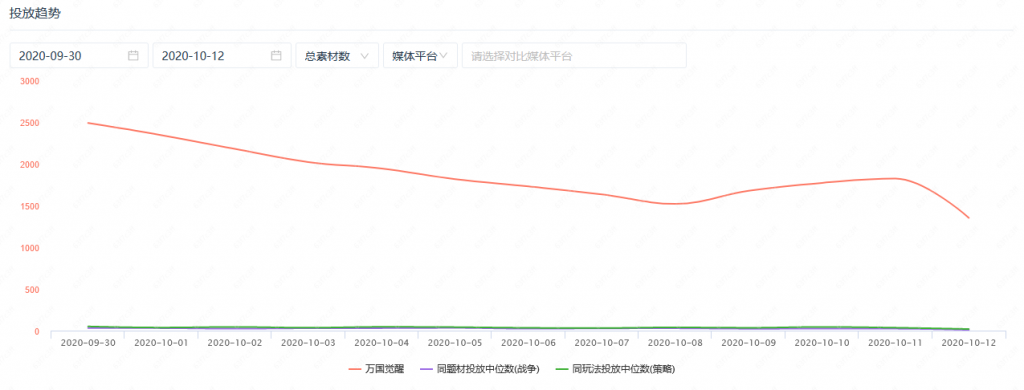
Task: Click the 万国觉醒 line's 2020-09-30 starting point
Action: tap(88, 123)
